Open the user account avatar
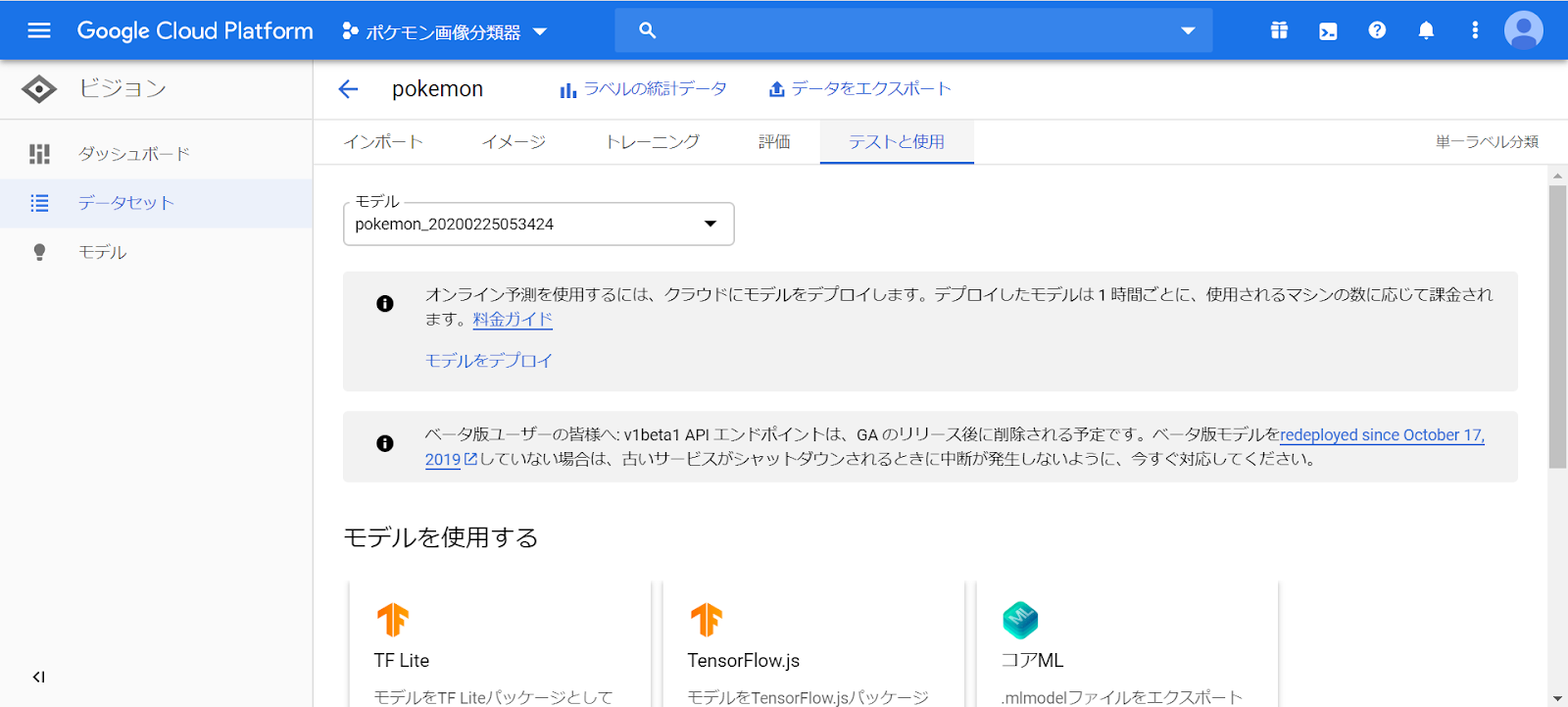 (x=1524, y=30)
